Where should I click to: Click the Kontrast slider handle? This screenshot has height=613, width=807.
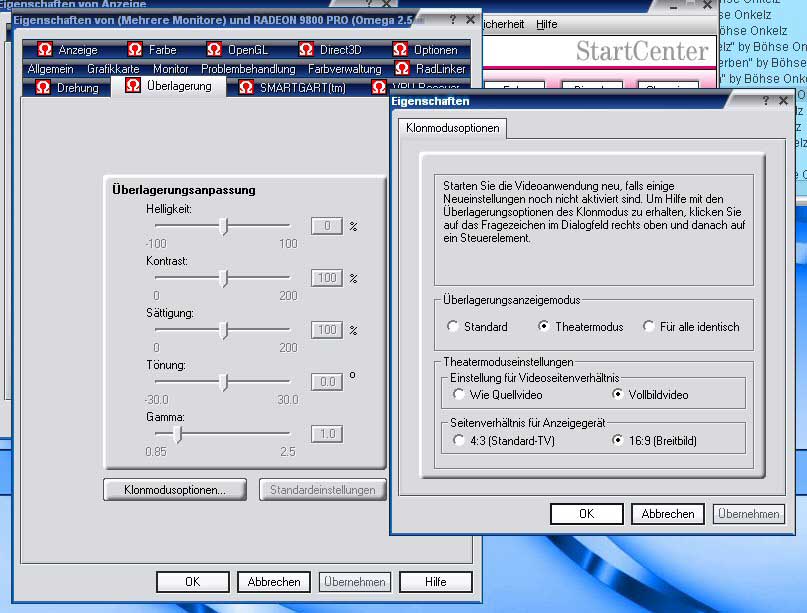tap(223, 278)
